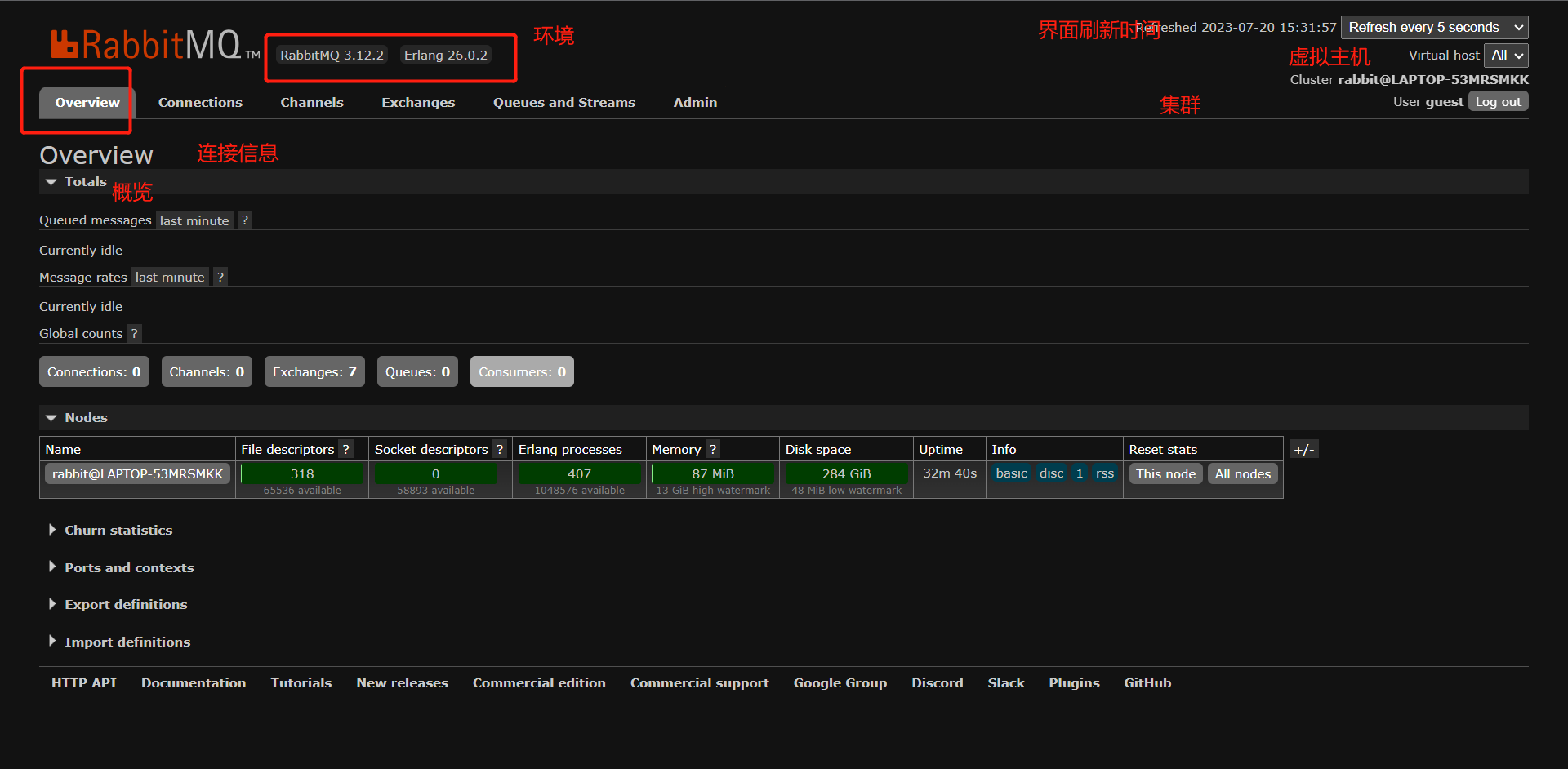Image resolution: width=1568 pixels, height=769 pixels.
Task: Click the RabbitMQ logo
Action: [155, 45]
